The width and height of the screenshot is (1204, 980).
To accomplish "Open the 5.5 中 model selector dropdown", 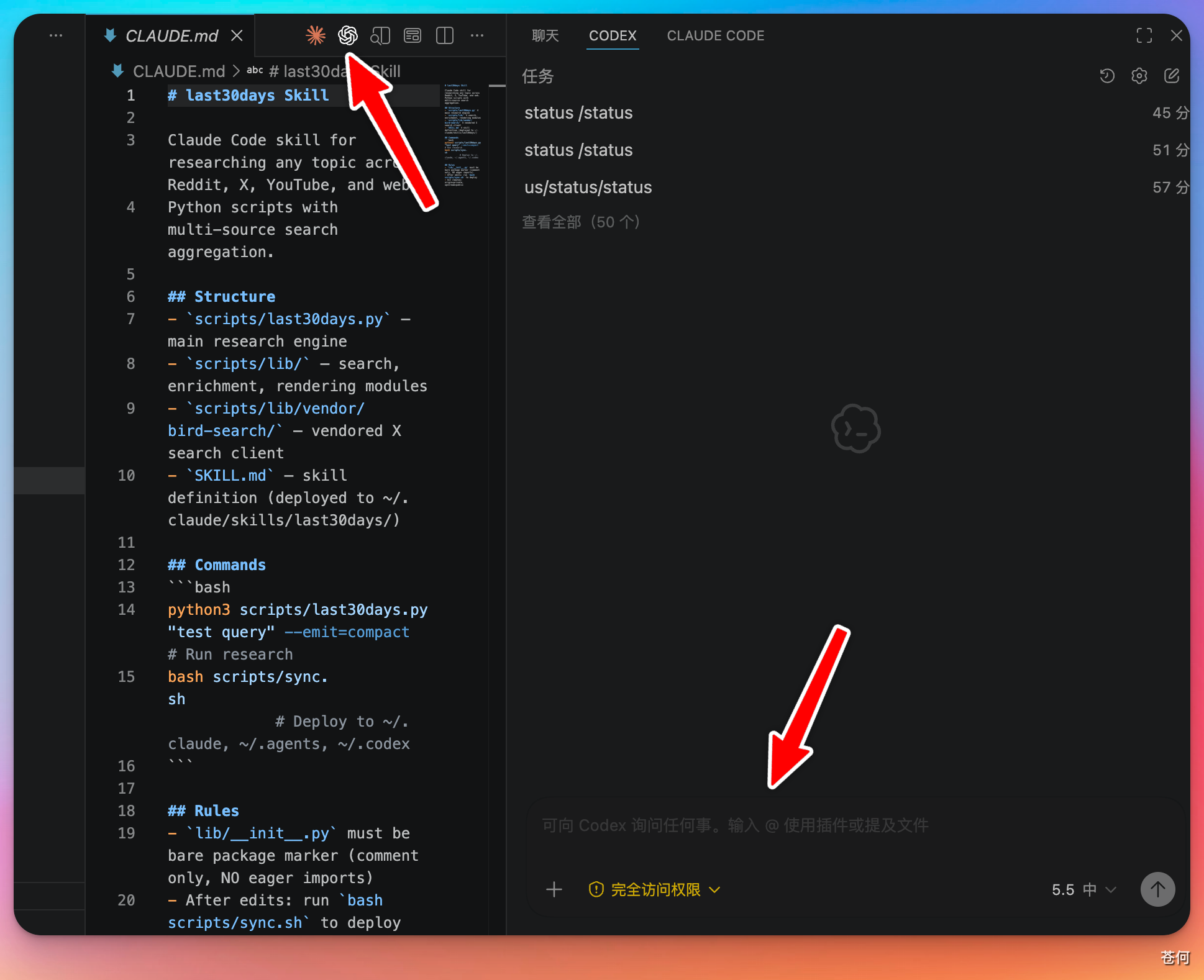I will [x=1084, y=889].
